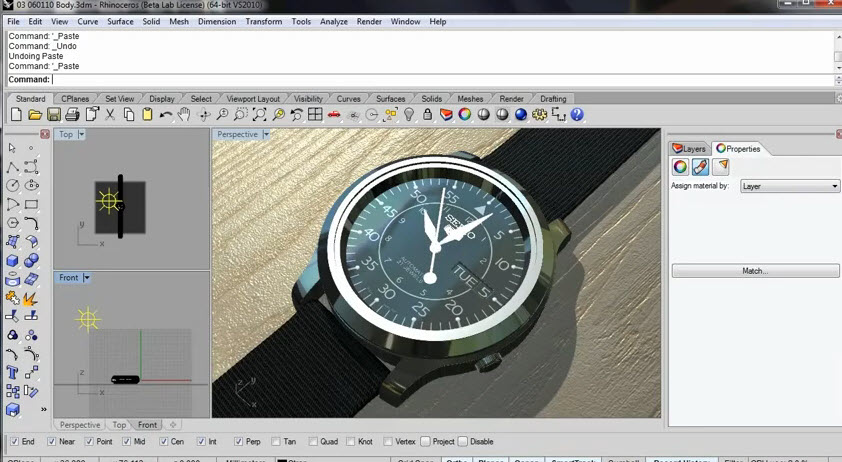The image size is (842, 462).
Task: Switch to the Viewport Layout toolbar tab
Action: (x=253, y=99)
